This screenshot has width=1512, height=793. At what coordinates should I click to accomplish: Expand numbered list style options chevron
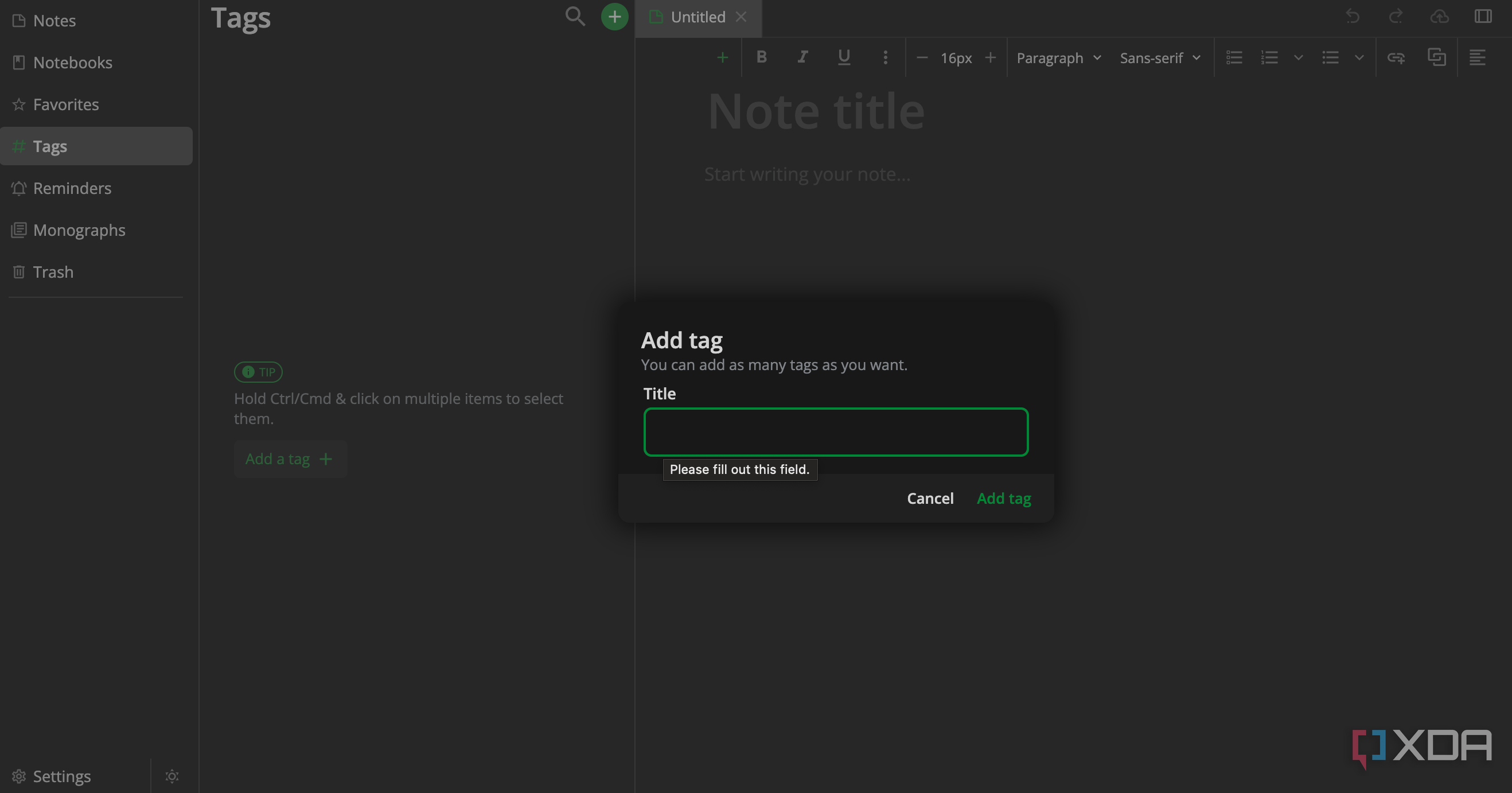pyautogui.click(x=1299, y=57)
